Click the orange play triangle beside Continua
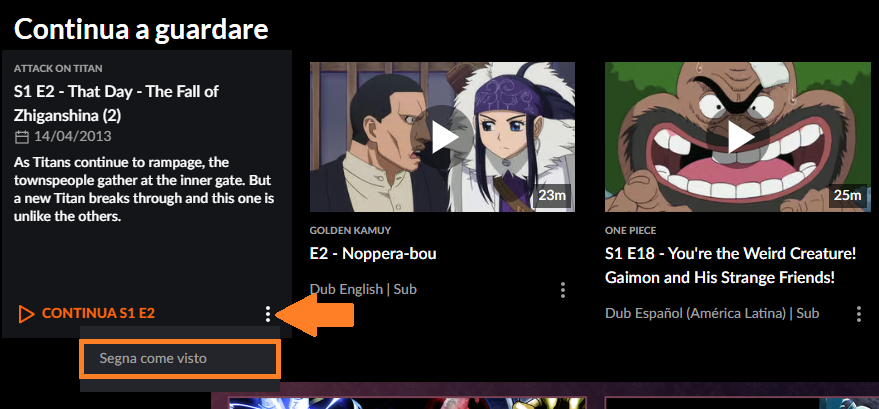The image size is (879, 409). click(x=26, y=314)
